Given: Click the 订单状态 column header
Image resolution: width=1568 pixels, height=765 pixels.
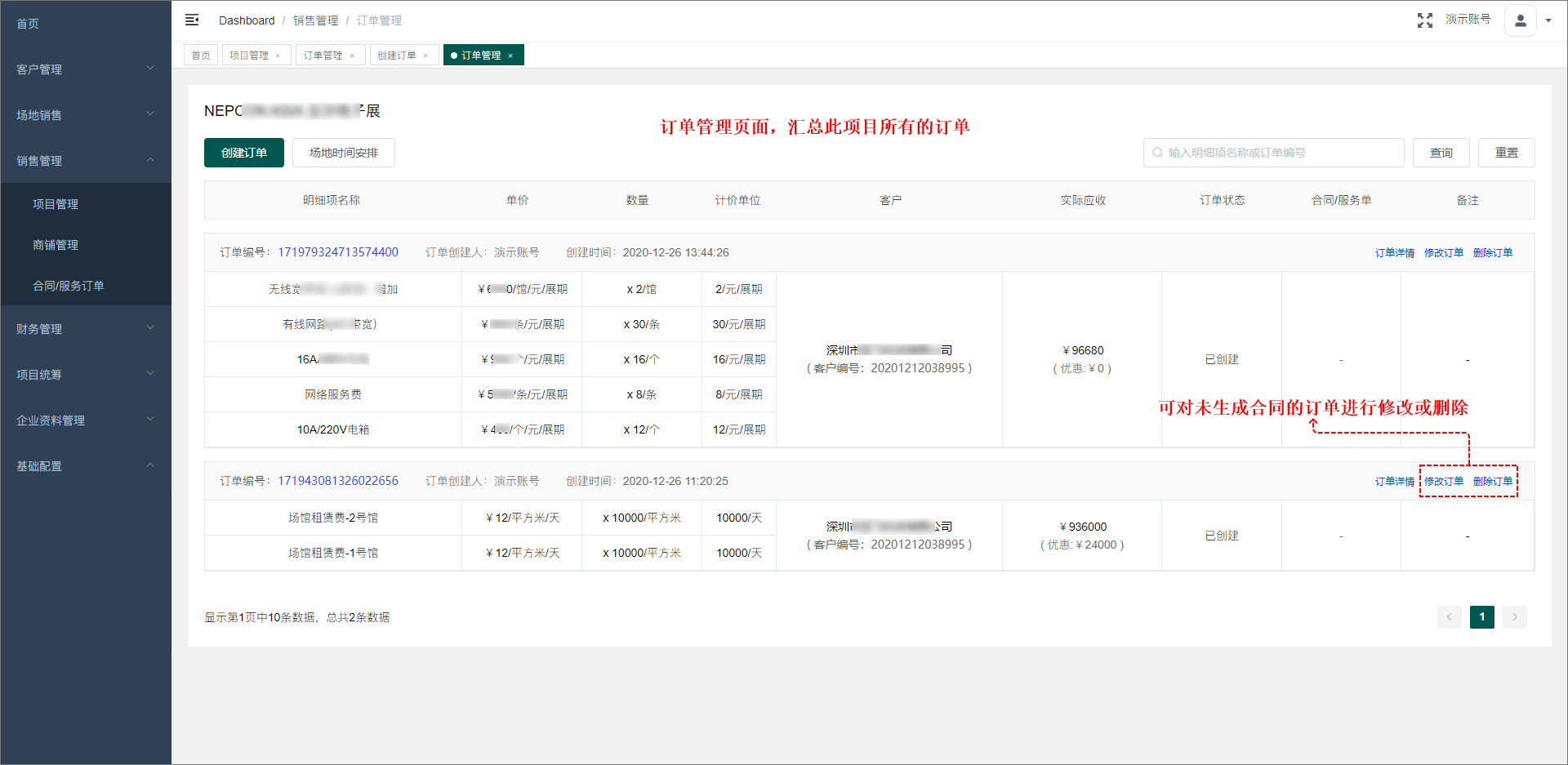Looking at the screenshot, I should click(x=1223, y=200).
